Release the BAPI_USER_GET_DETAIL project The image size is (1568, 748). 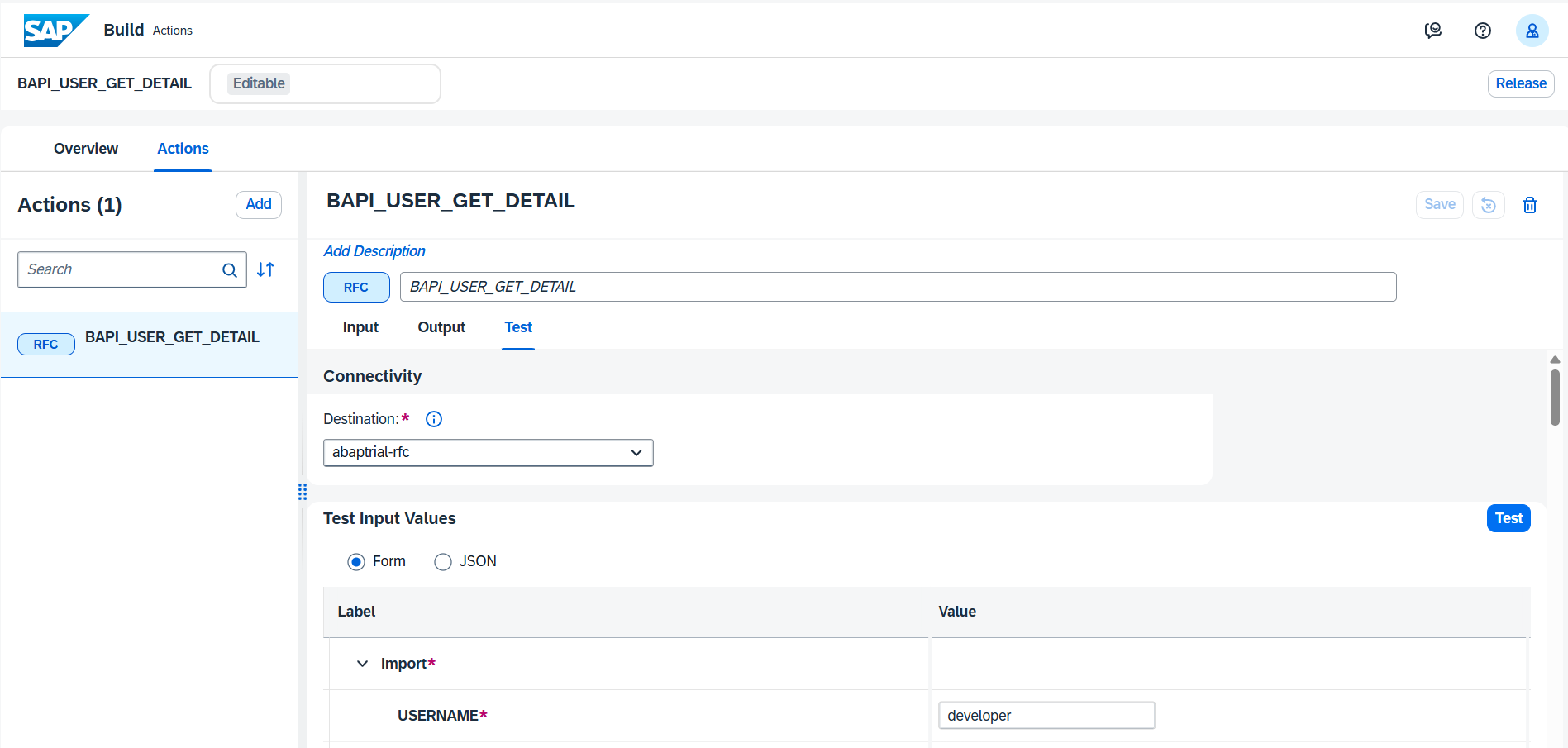pyautogui.click(x=1520, y=83)
